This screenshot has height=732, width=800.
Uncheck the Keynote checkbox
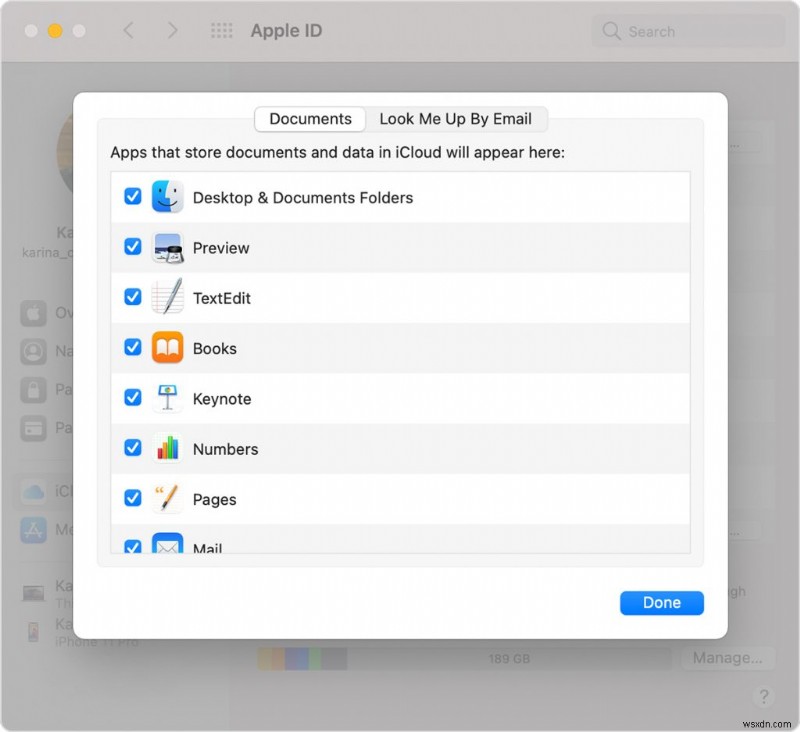click(x=132, y=398)
